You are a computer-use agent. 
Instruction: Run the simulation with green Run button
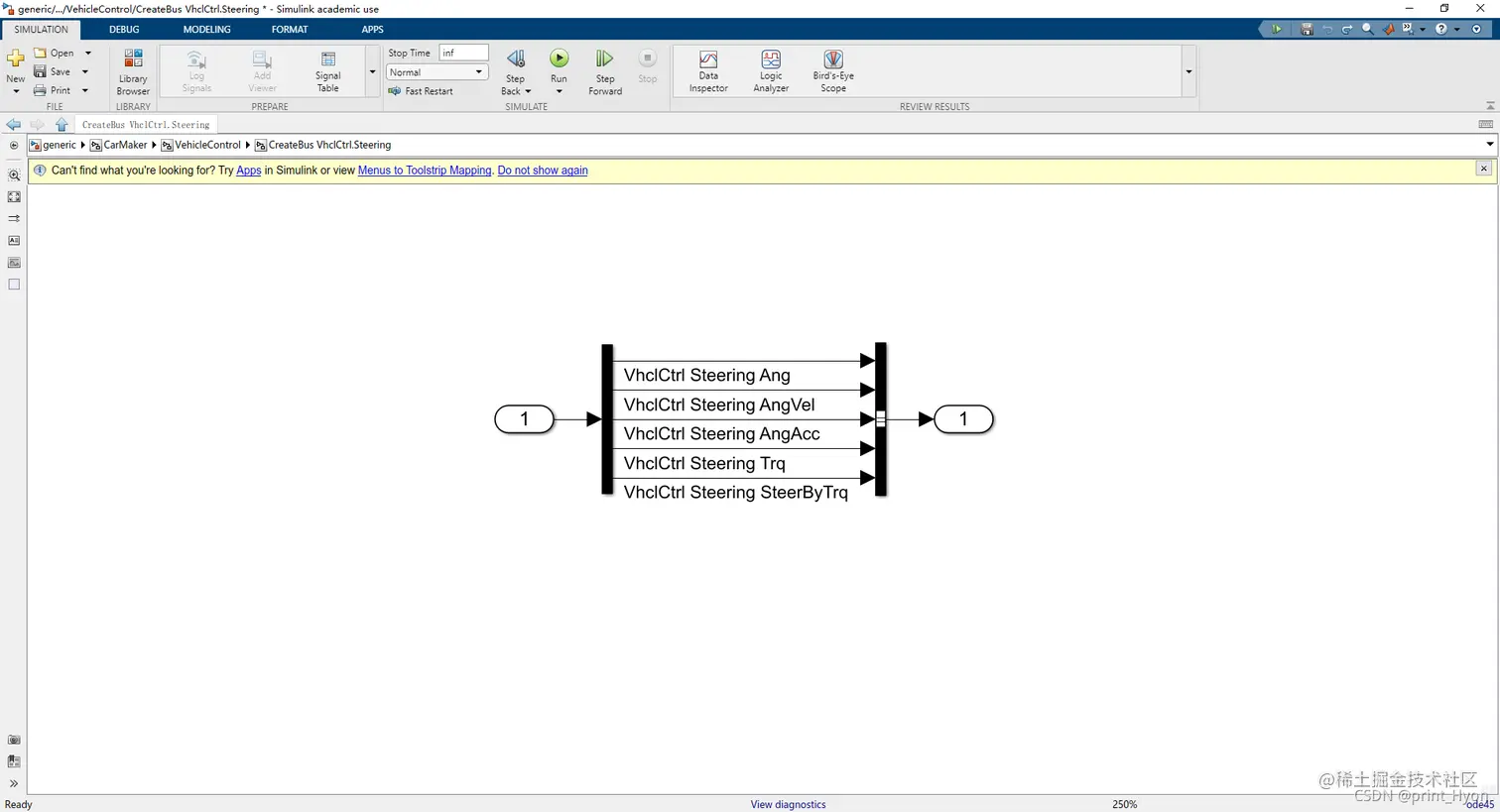[560, 58]
